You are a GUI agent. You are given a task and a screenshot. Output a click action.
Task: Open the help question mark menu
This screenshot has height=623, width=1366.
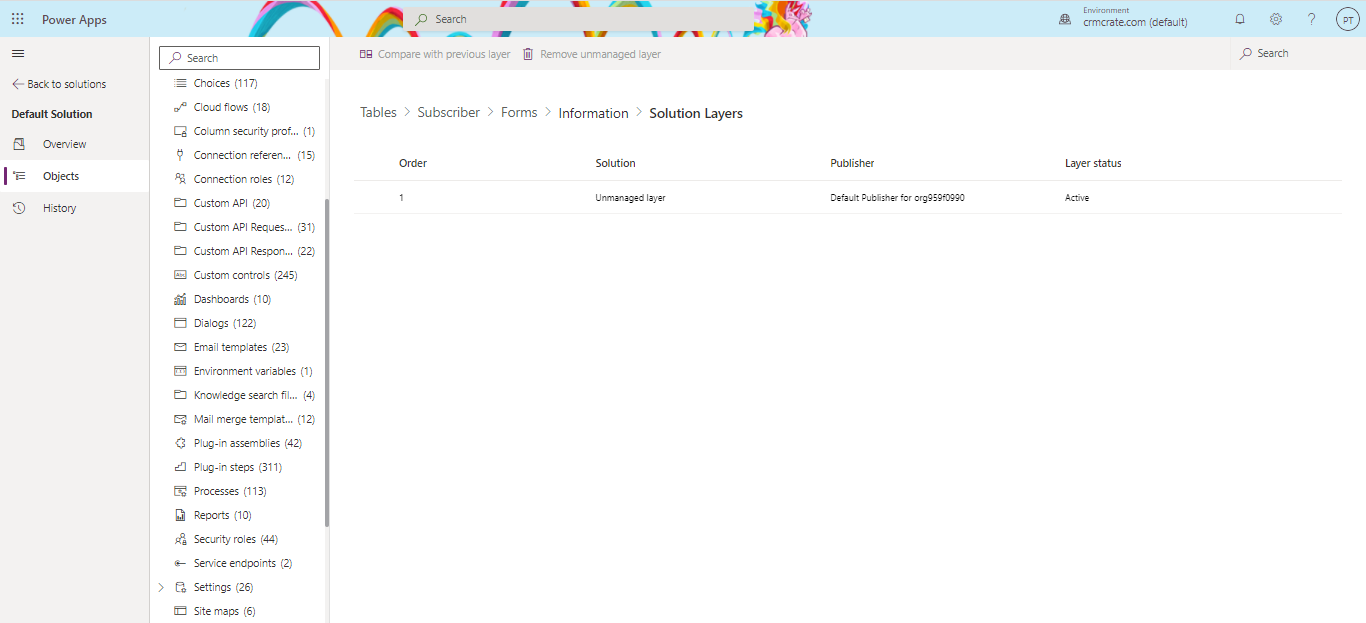(x=1311, y=18)
